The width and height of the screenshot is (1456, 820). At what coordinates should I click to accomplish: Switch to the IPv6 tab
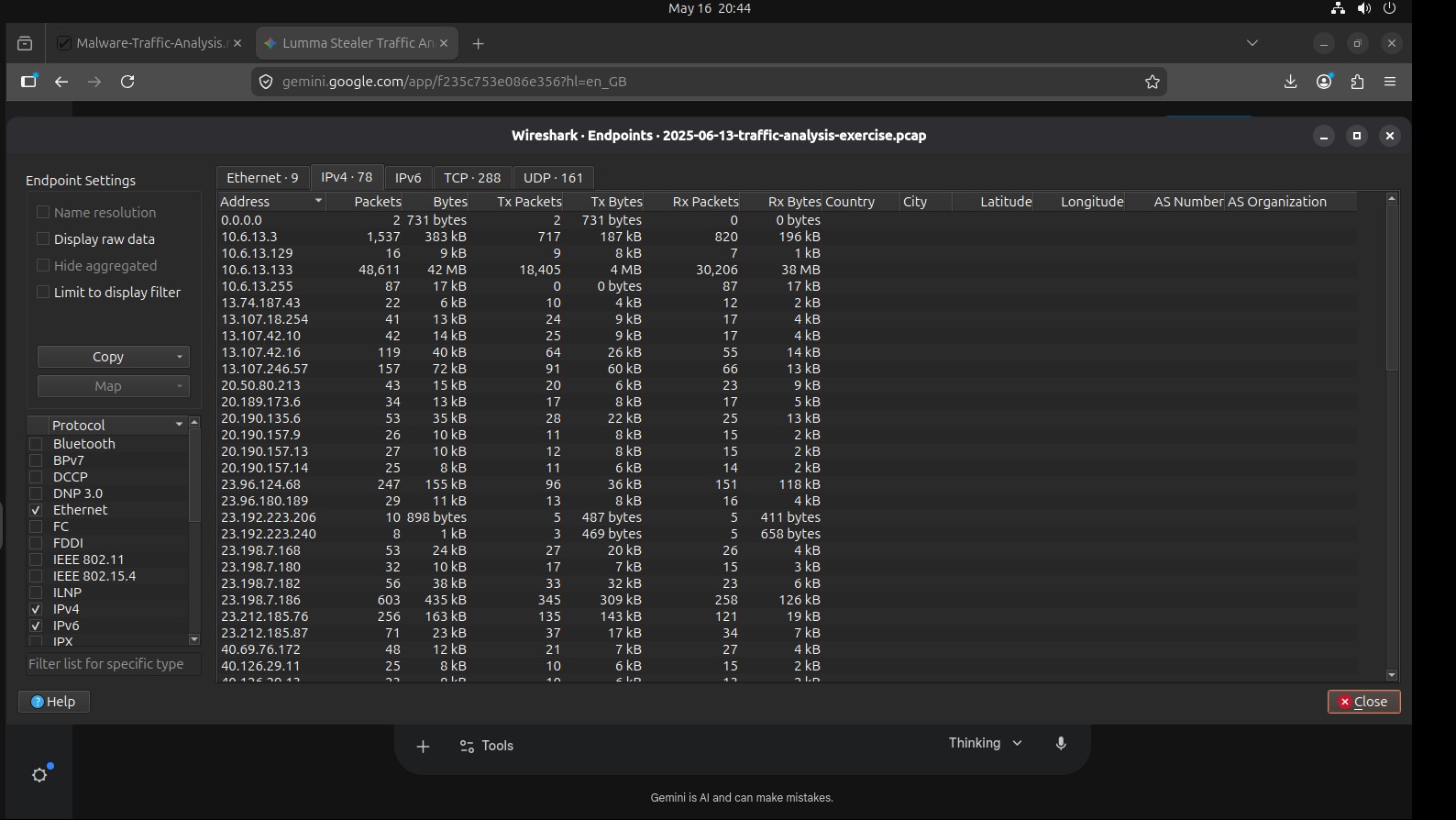click(x=408, y=178)
